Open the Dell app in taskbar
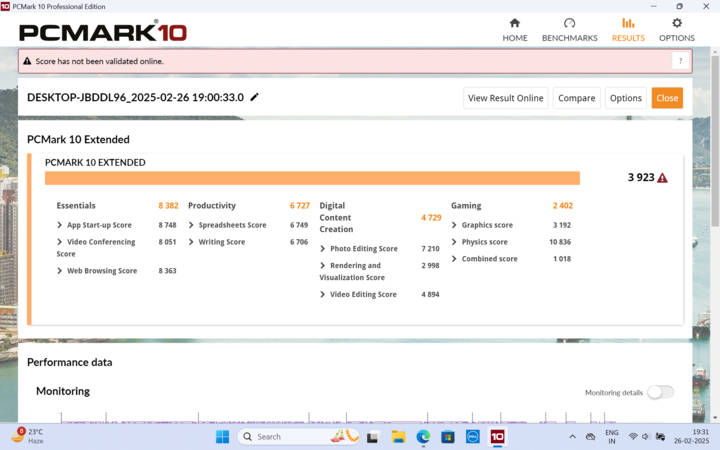The image size is (720, 450). click(472, 437)
